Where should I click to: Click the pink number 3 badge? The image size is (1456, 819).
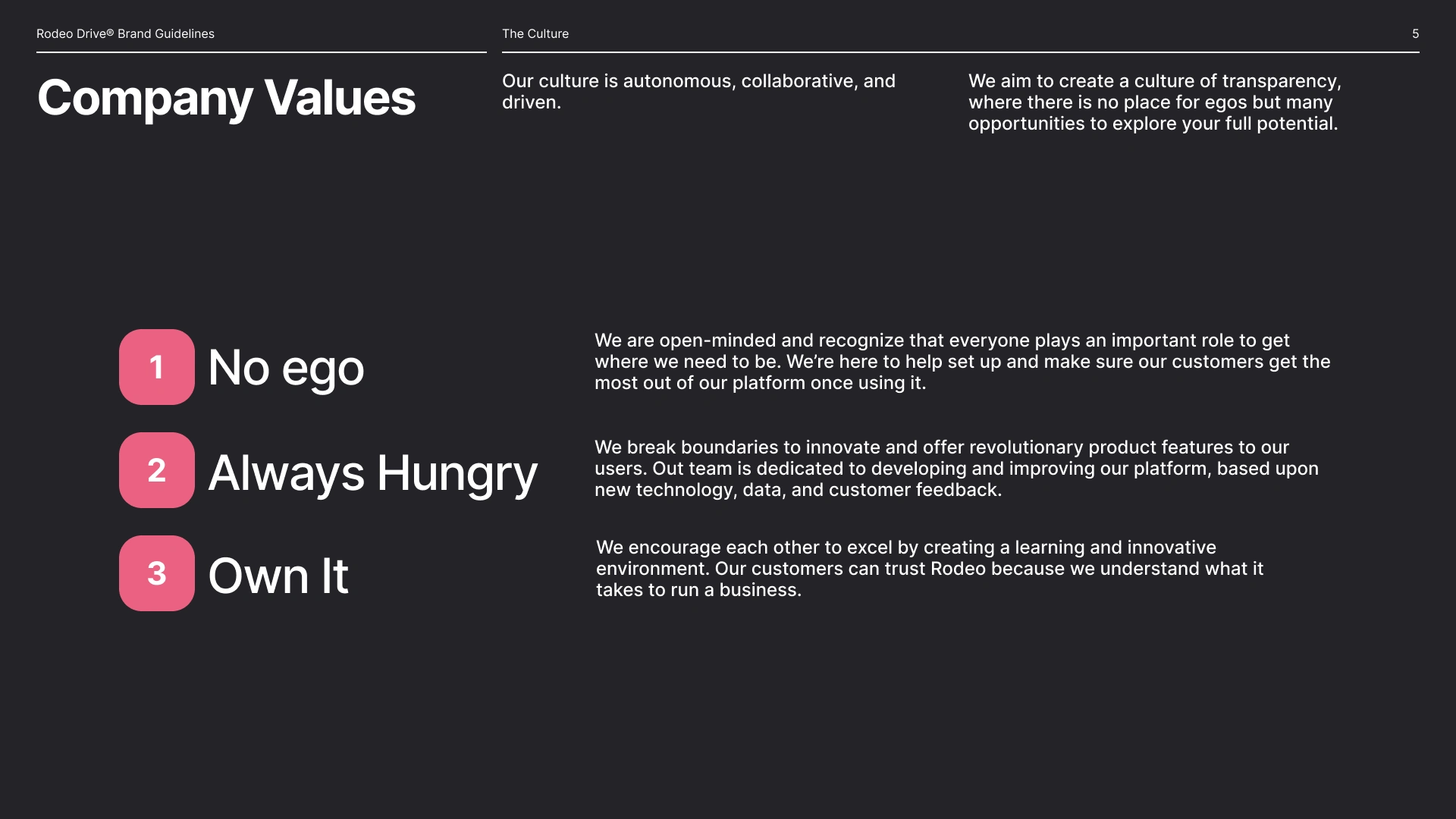pyautogui.click(x=157, y=573)
